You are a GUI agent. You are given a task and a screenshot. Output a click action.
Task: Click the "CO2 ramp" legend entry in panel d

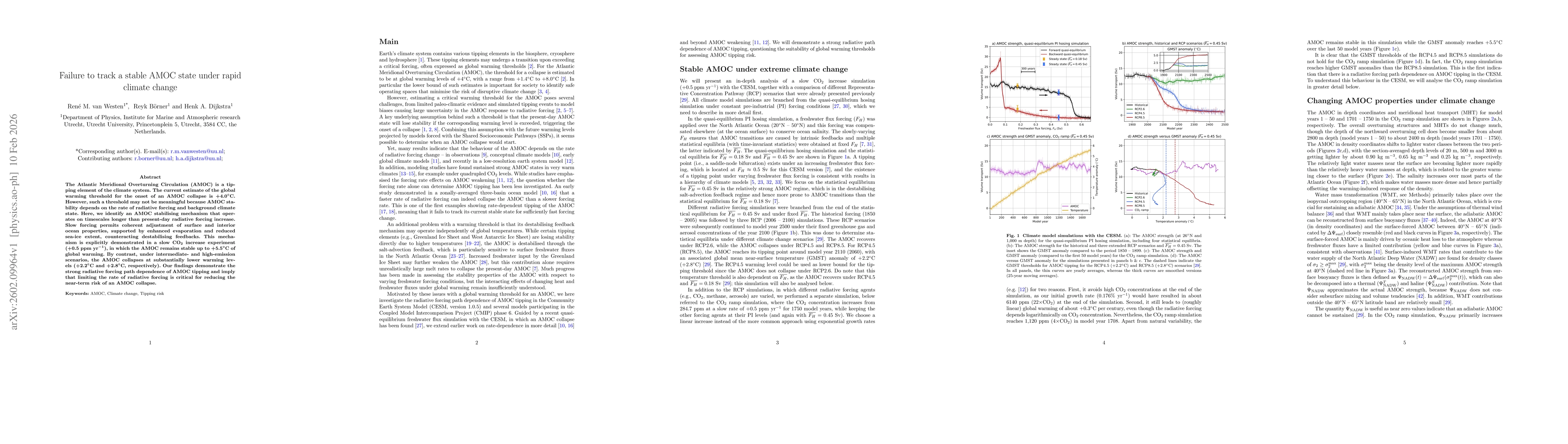click(1138, 210)
